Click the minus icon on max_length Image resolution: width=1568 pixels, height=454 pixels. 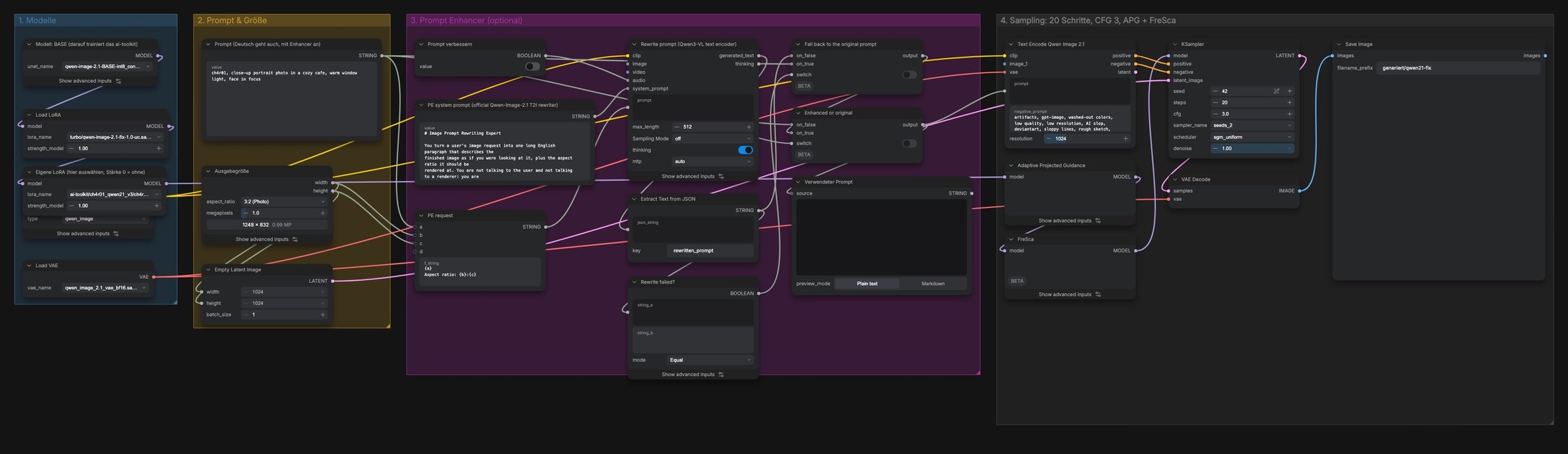click(x=677, y=127)
